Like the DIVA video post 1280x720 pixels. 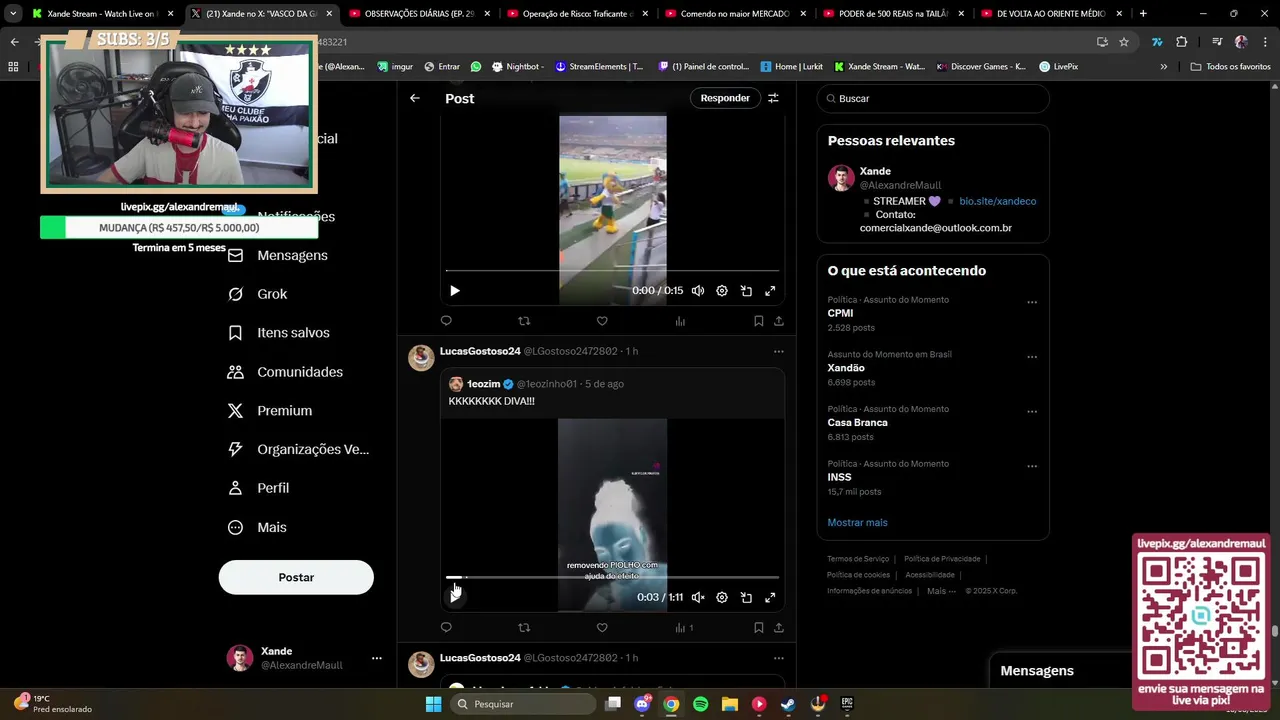pos(602,628)
